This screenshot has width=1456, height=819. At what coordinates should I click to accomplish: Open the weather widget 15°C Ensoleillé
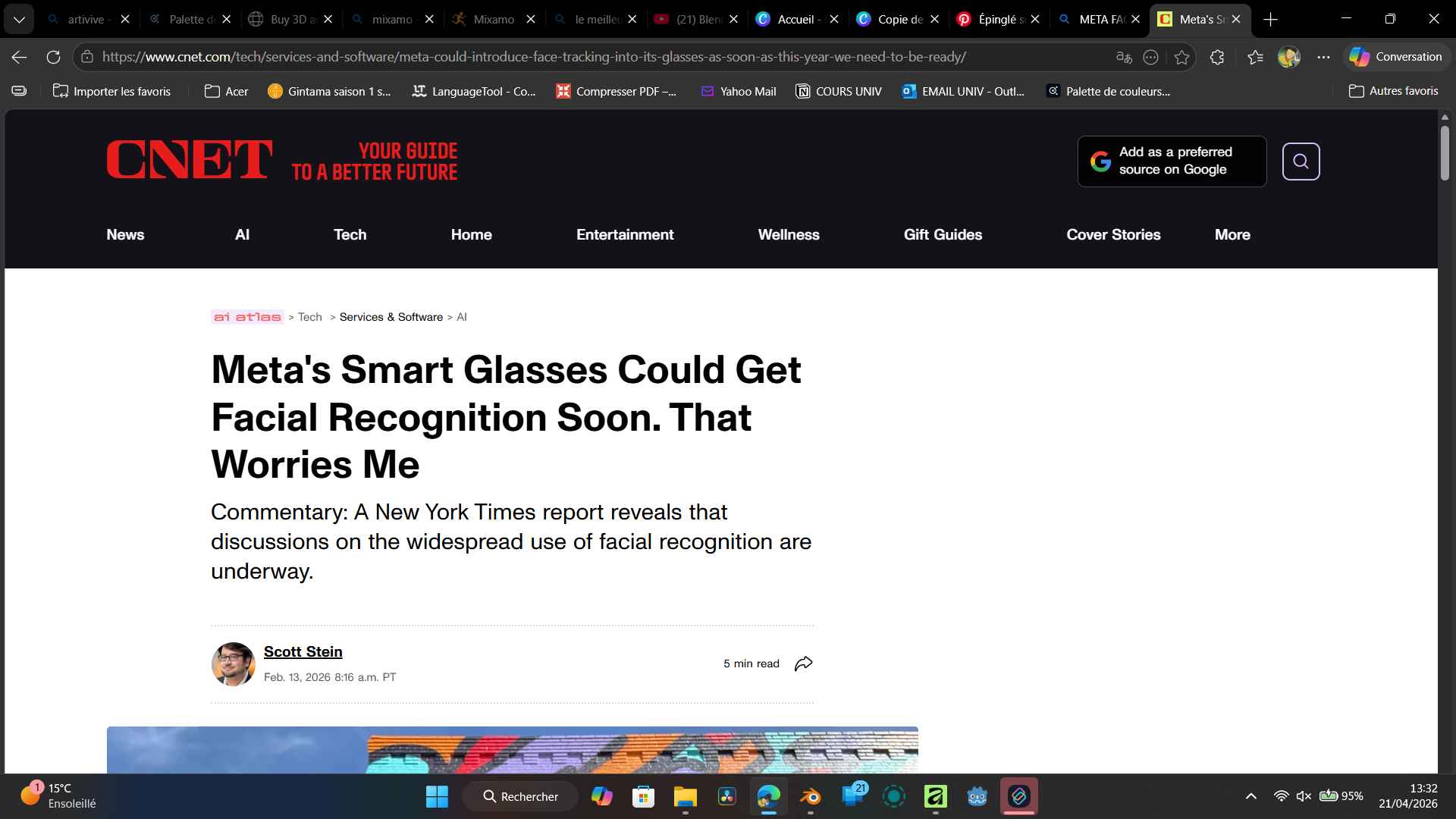[x=57, y=795]
